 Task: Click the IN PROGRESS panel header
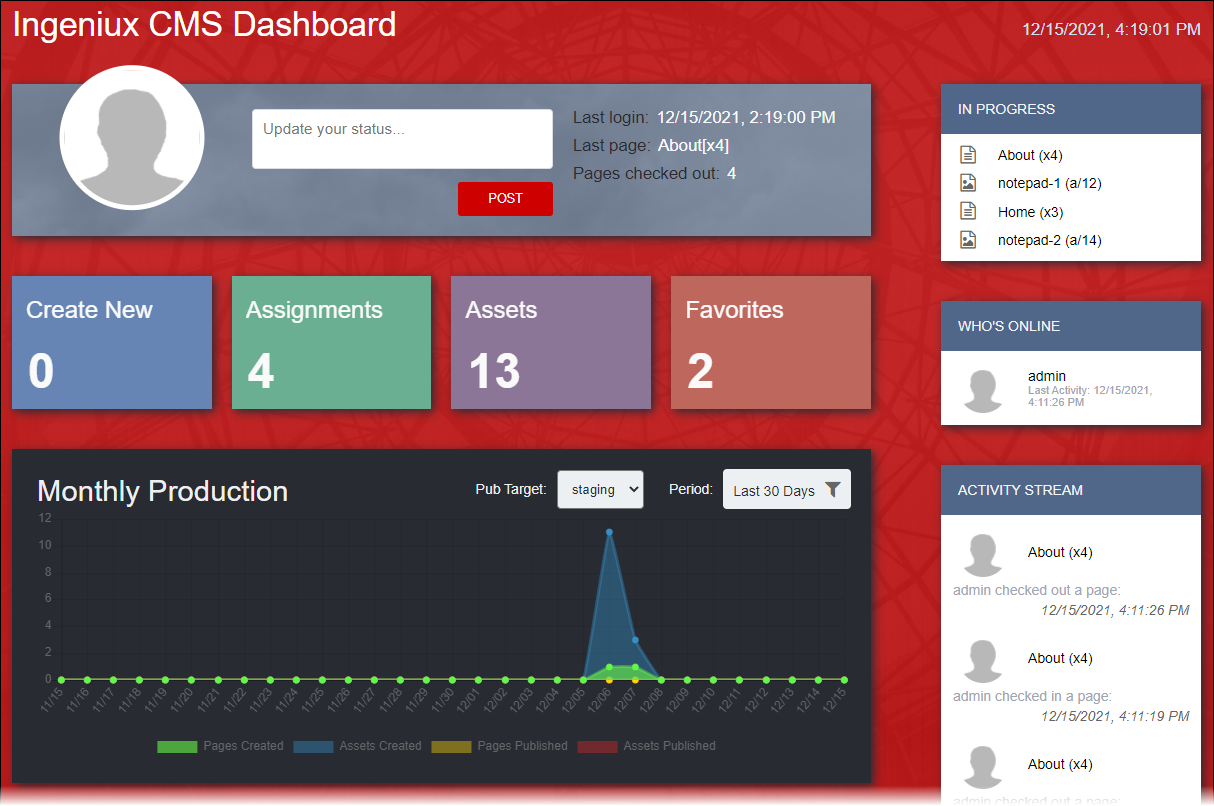click(x=1071, y=109)
